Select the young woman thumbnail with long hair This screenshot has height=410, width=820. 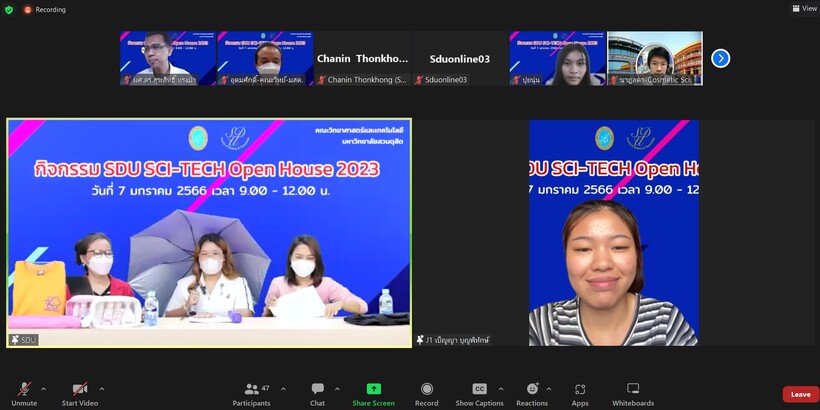(x=557, y=59)
